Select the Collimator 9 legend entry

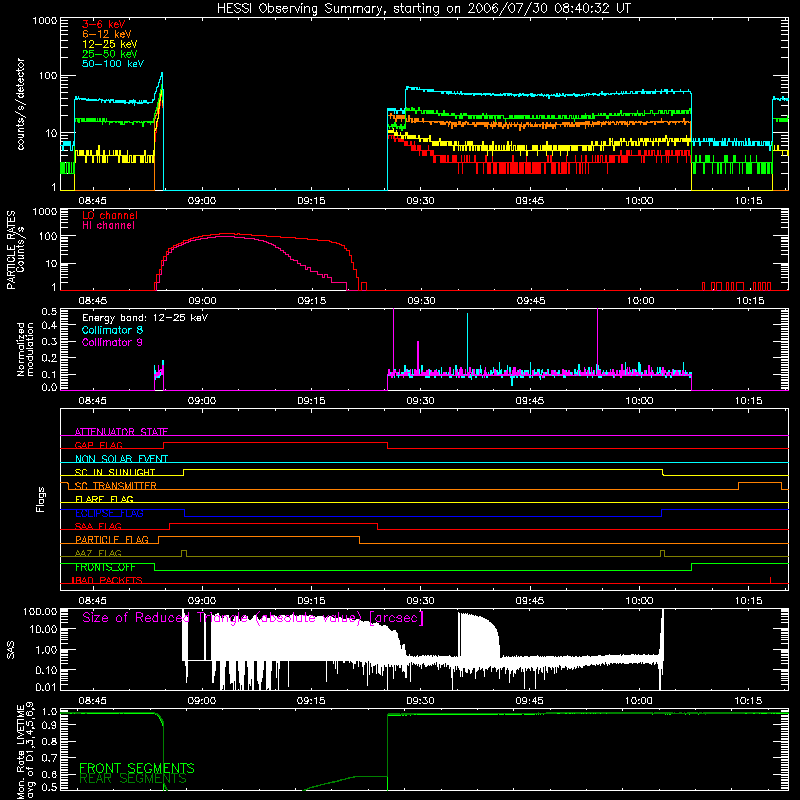(x=112, y=342)
